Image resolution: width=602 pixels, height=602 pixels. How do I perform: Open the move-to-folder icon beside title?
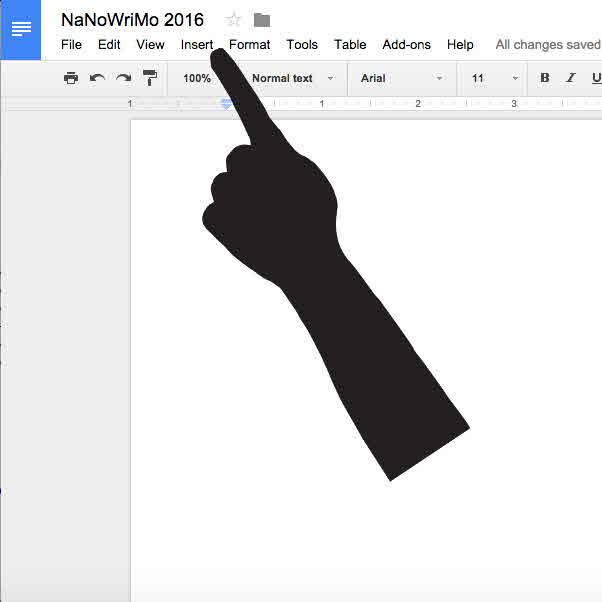[262, 20]
